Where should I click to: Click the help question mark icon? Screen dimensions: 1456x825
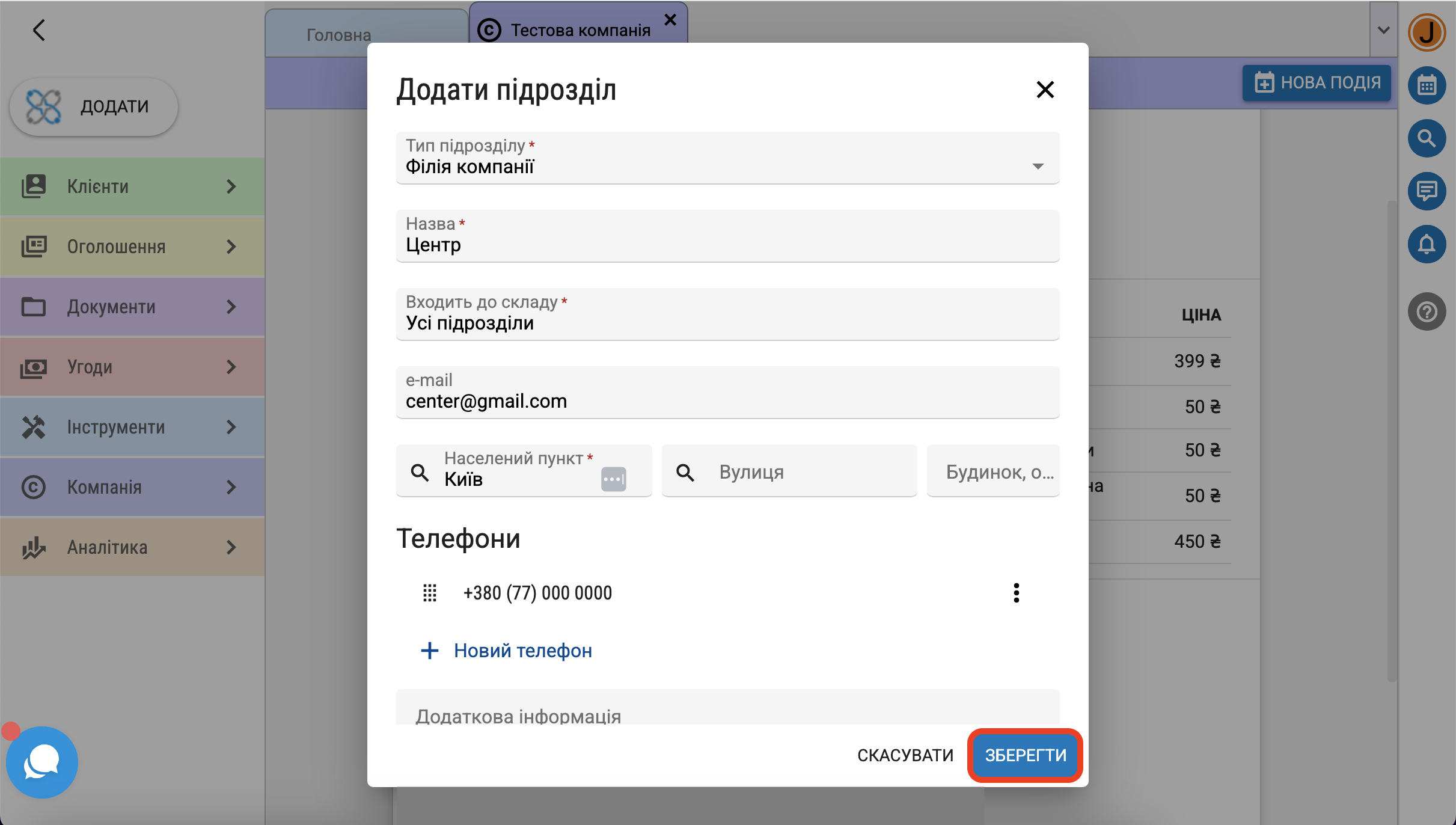(1426, 311)
